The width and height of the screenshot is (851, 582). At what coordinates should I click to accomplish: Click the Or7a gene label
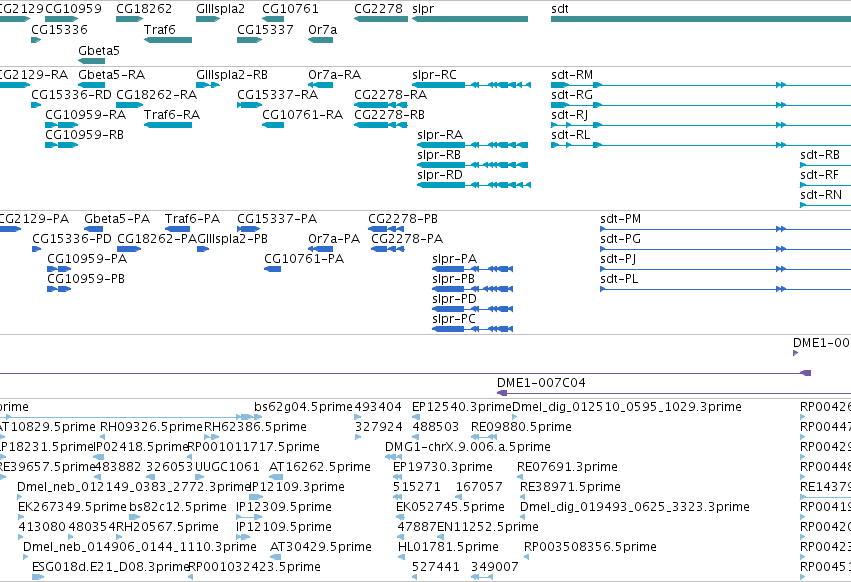(322, 29)
